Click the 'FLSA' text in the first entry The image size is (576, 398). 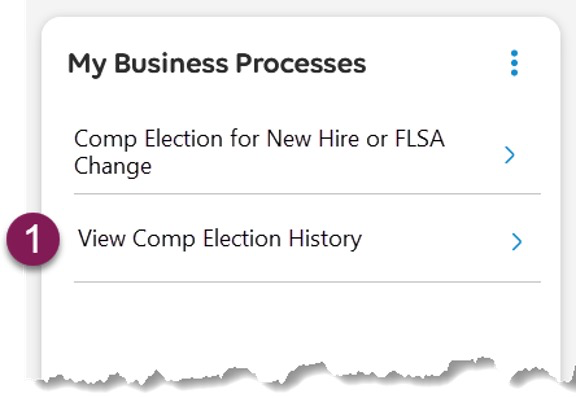(x=420, y=139)
